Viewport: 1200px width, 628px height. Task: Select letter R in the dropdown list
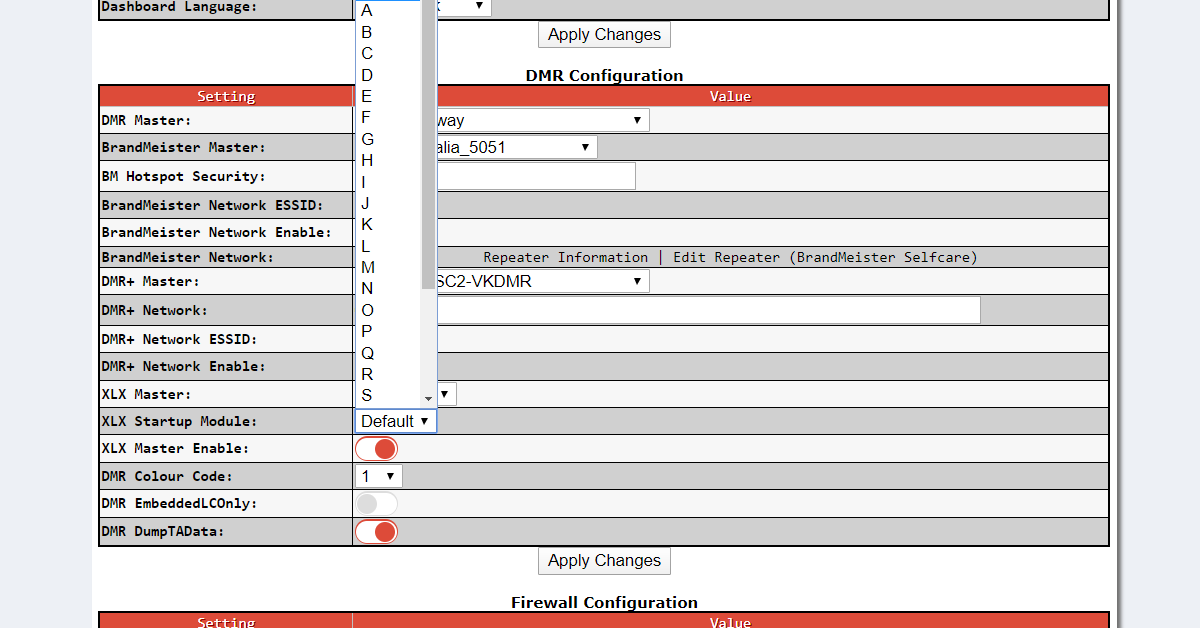point(388,374)
